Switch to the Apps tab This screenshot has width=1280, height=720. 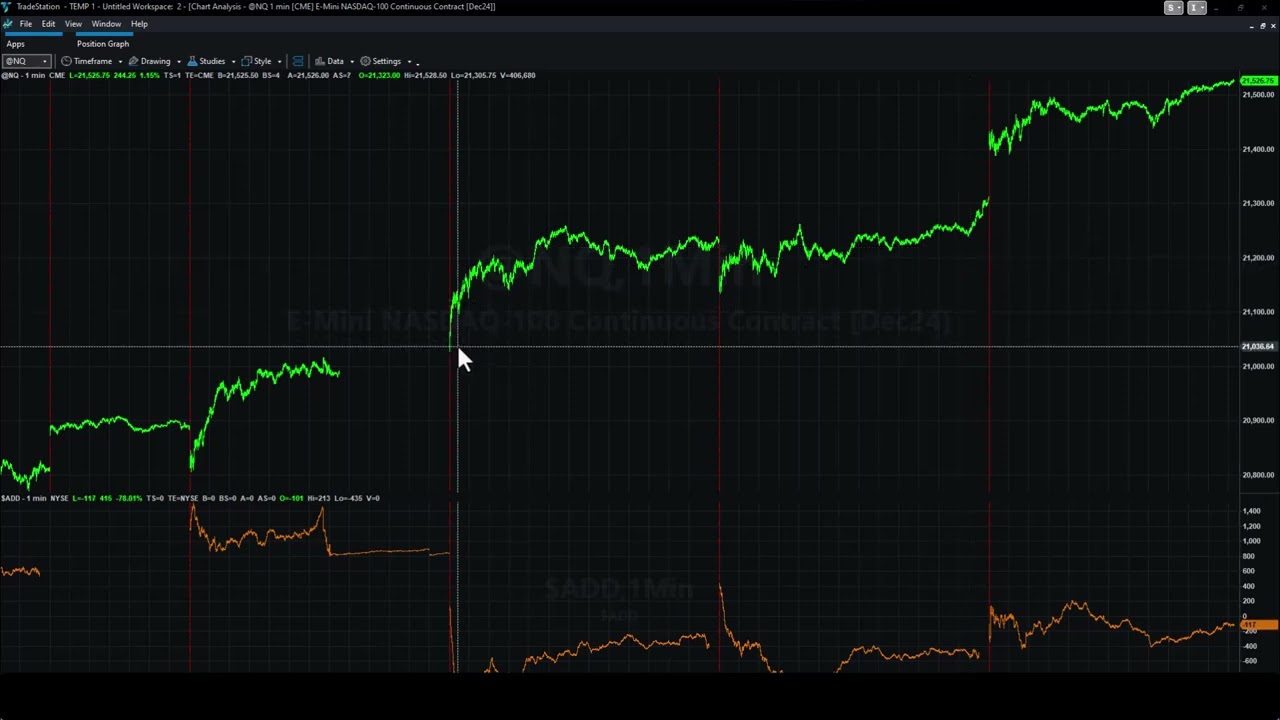[15, 44]
